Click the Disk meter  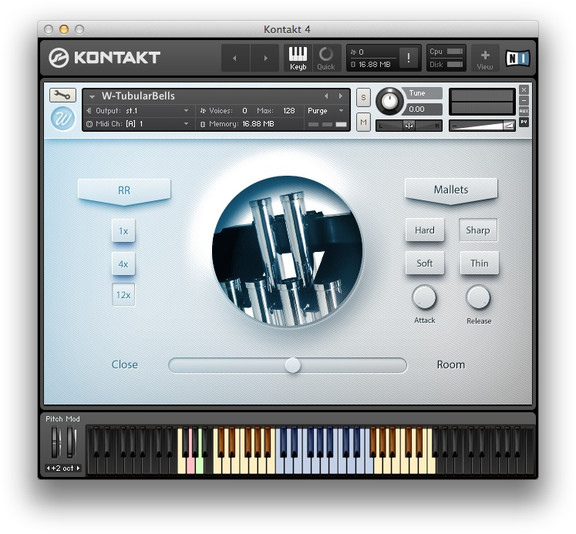pyautogui.click(x=455, y=64)
